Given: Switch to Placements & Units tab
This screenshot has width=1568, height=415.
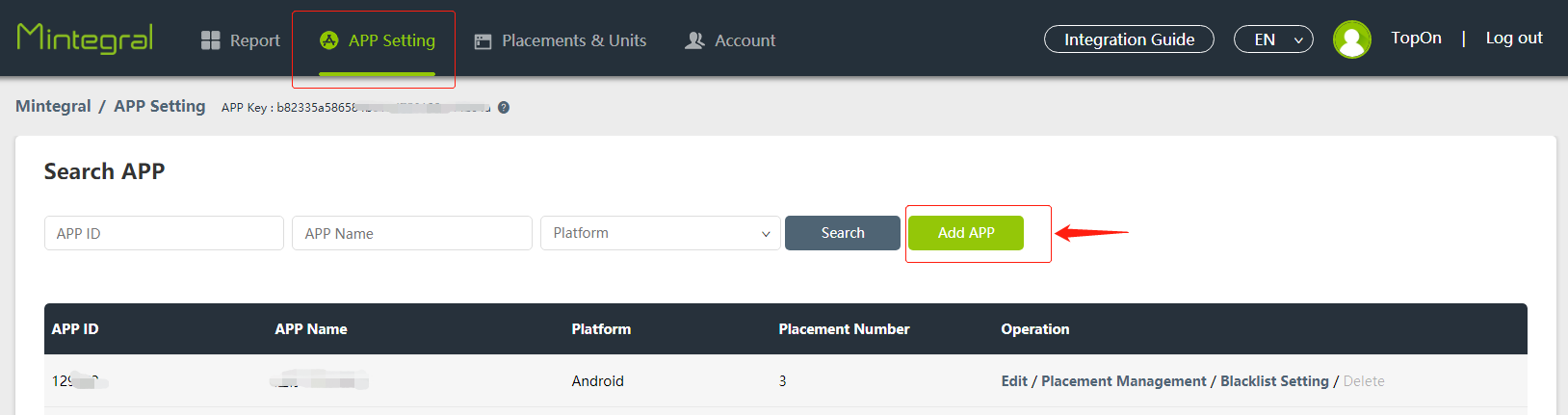Looking at the screenshot, I should tap(573, 40).
